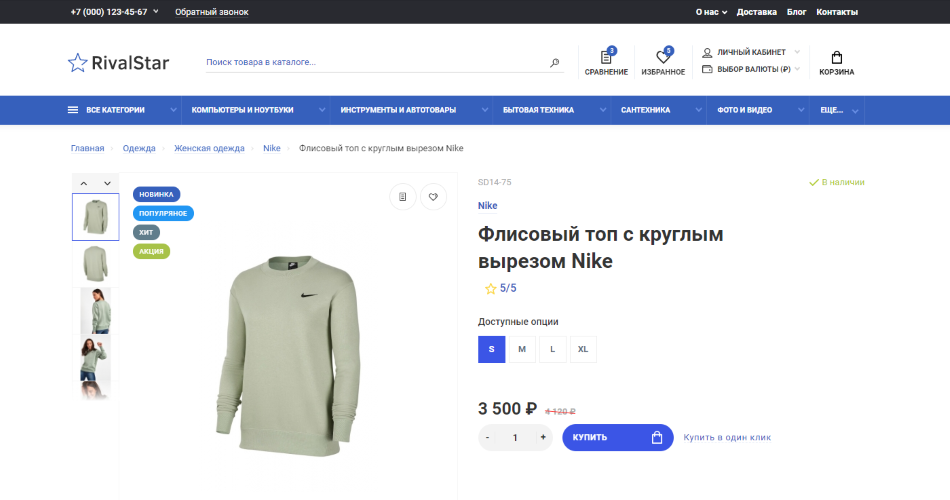Click the hamburger icon for Все категории
Screen dimensions: 950x500
point(73,110)
